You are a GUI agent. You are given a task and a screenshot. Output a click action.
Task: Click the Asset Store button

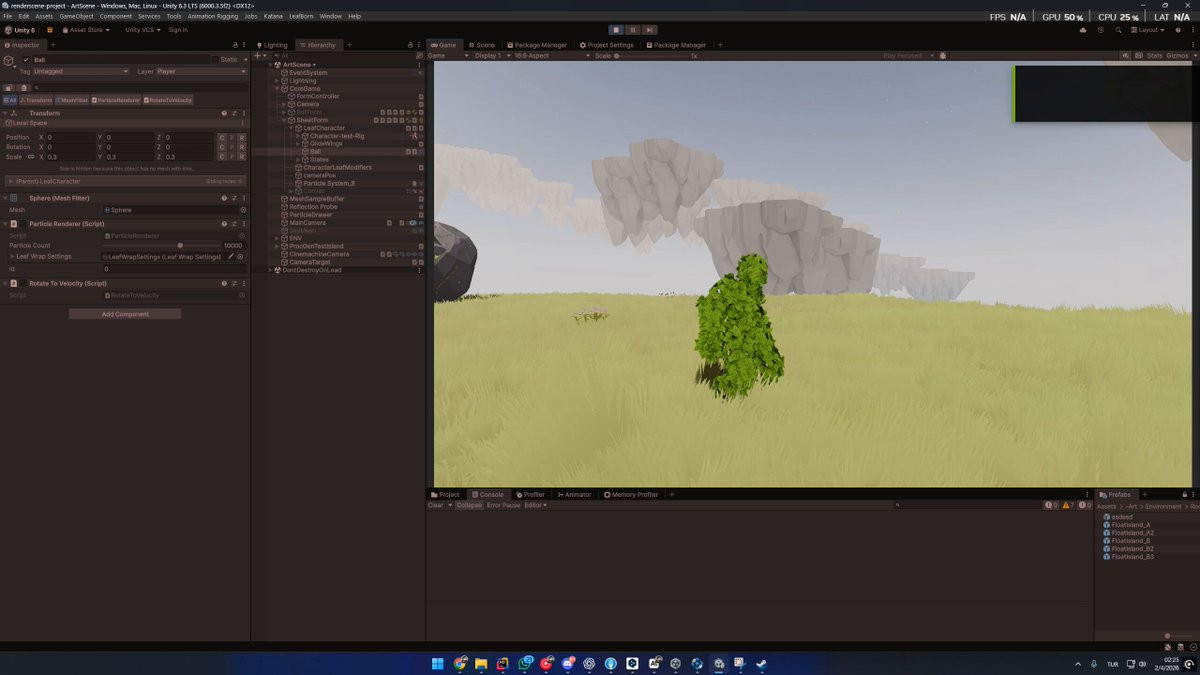[84, 30]
